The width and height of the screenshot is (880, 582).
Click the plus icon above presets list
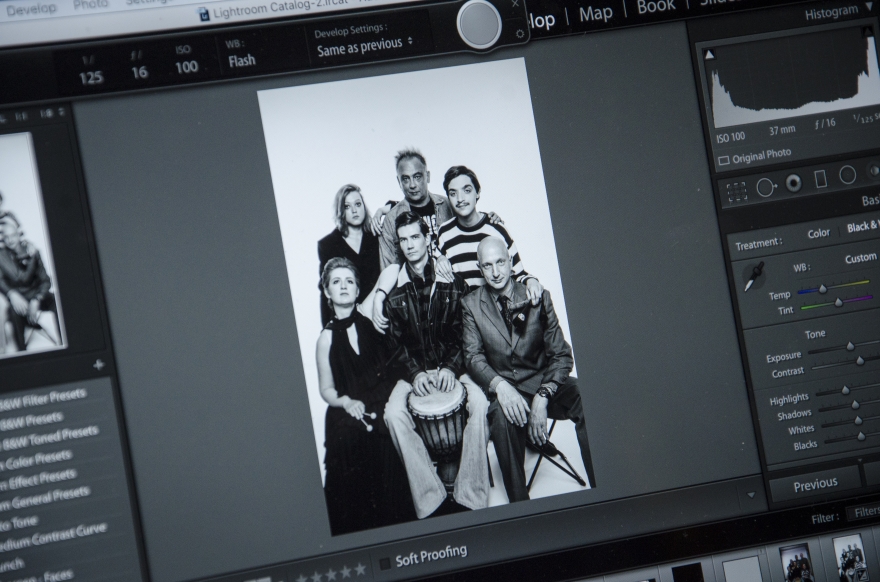(x=98, y=366)
